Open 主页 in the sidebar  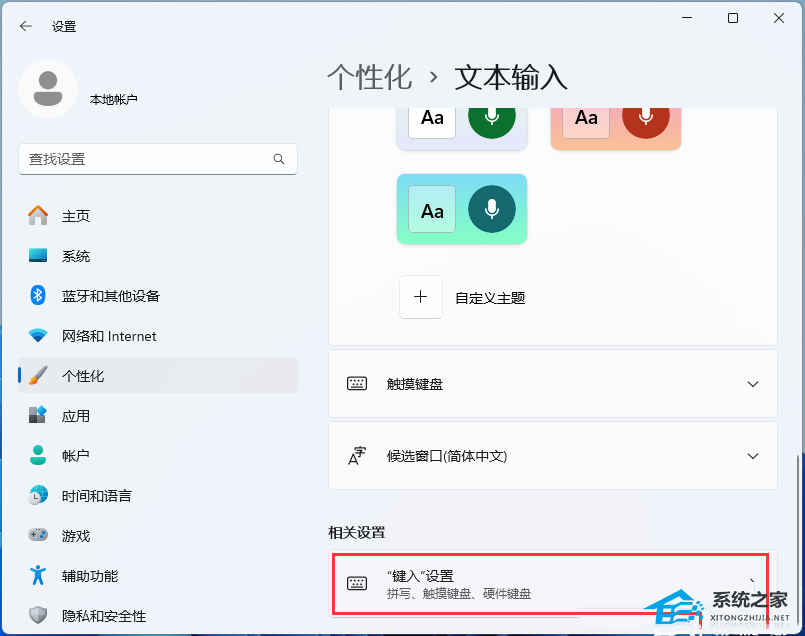(158, 216)
